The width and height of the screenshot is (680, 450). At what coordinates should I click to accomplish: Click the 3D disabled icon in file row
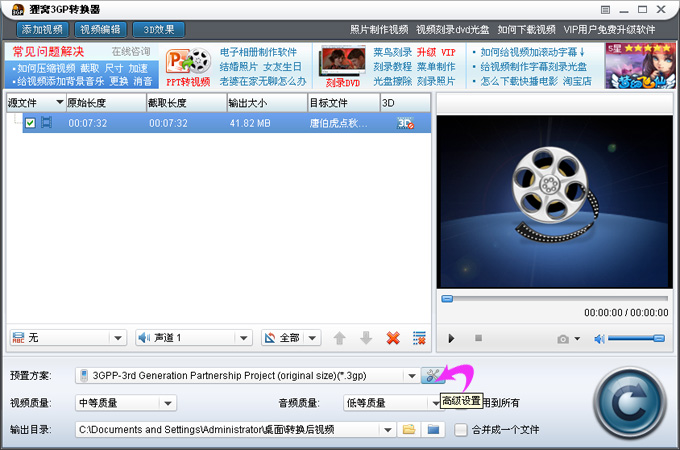(x=405, y=123)
